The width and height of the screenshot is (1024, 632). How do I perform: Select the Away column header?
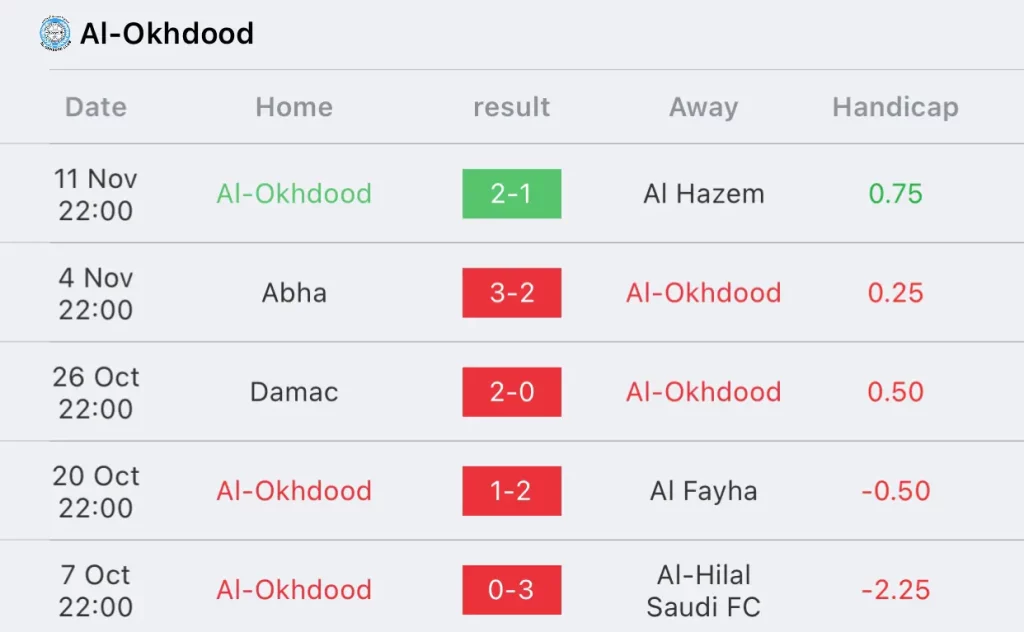coord(703,107)
